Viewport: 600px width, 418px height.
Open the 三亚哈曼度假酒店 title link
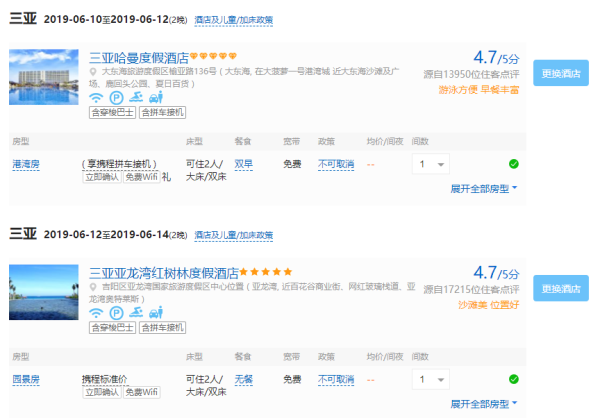139,58
